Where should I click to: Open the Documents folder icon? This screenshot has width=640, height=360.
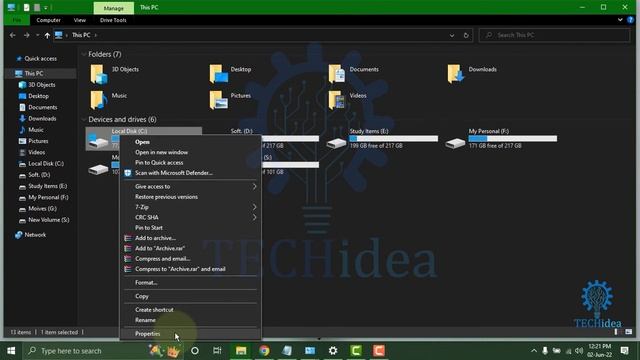tap(337, 74)
